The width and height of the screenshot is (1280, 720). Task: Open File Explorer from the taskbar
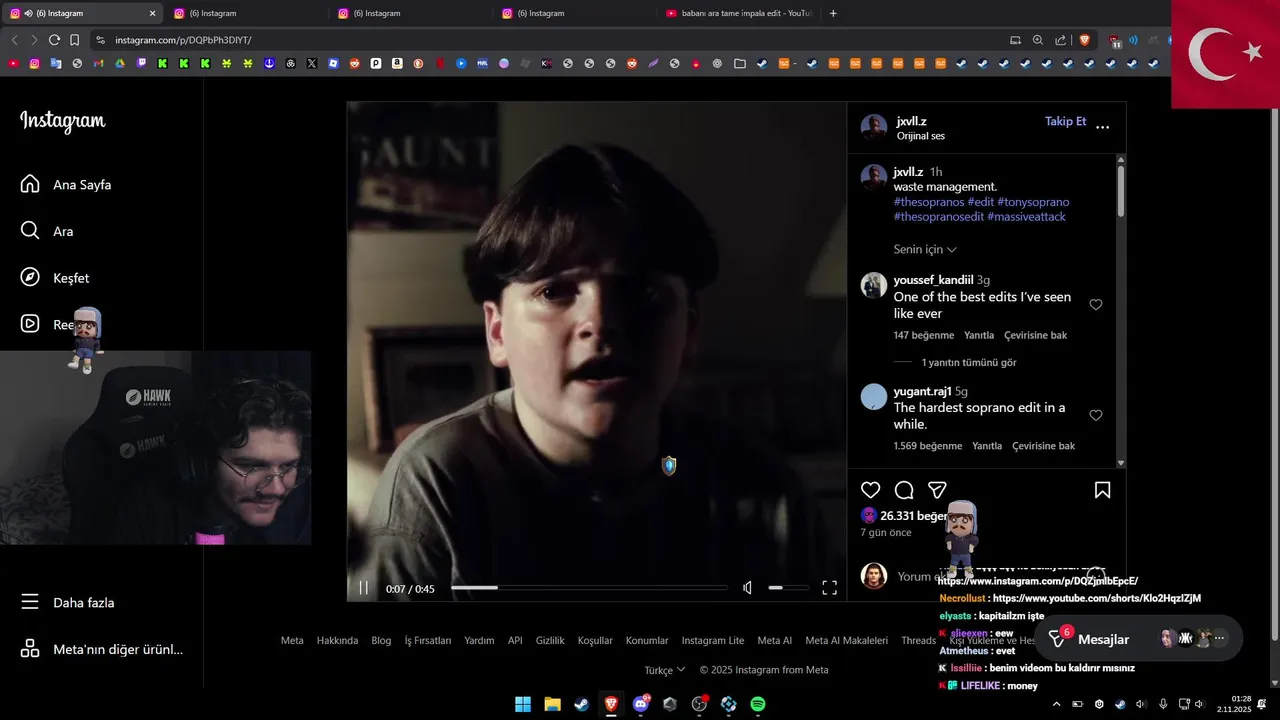point(552,704)
